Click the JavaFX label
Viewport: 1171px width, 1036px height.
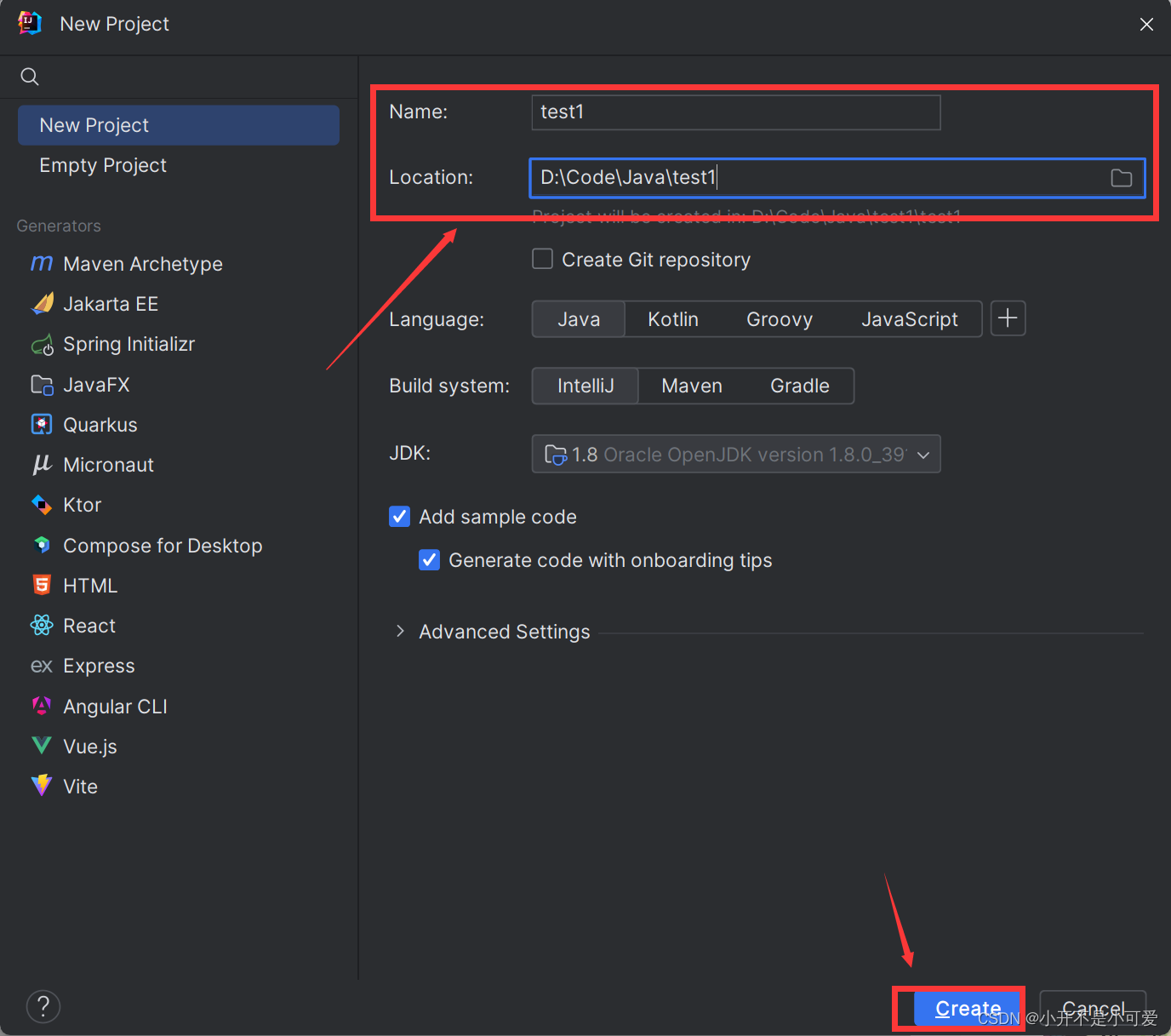tap(96, 385)
